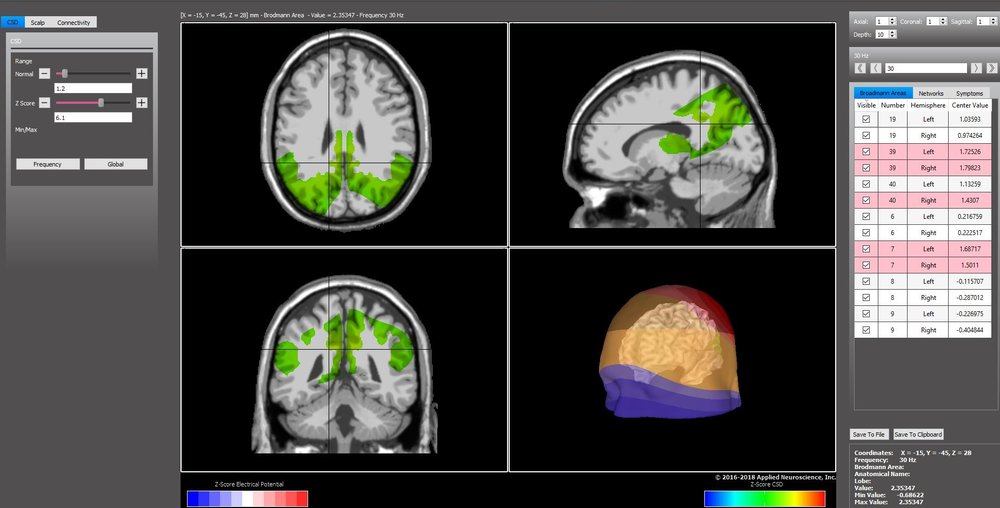Increase Z Score range with plus button
1000x508 pixels.
tap(142, 102)
